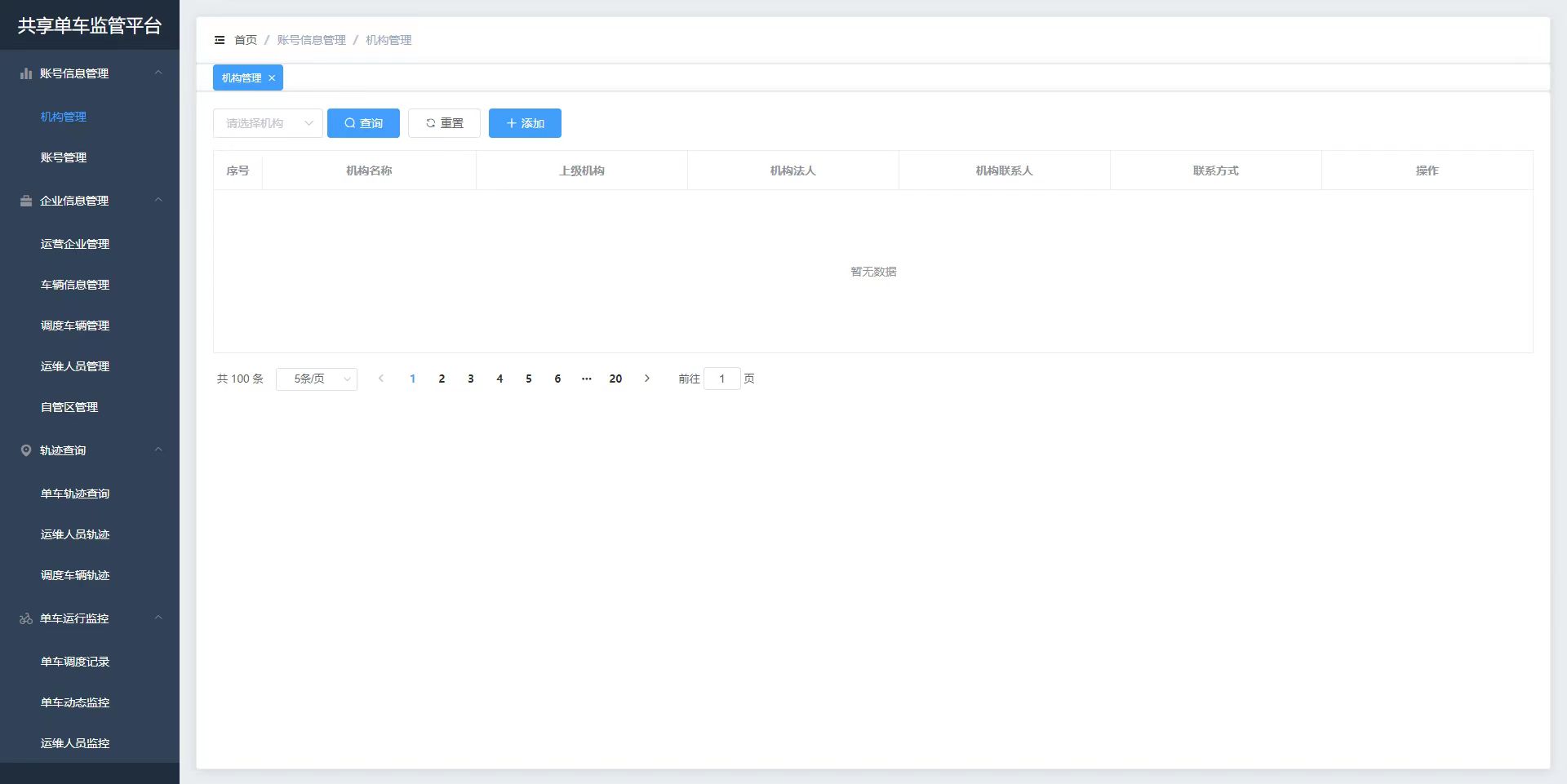Screen dimensions: 1567x784
Task: Click the 操作 column header
Action: pyautogui.click(x=1427, y=171)
